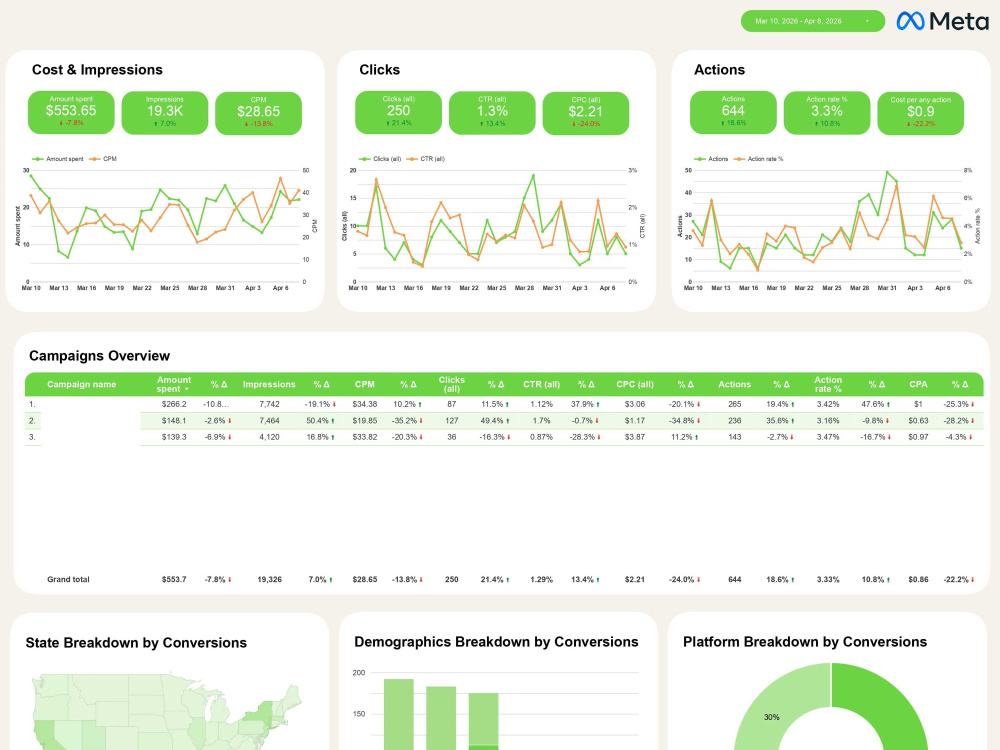1000x750 pixels.
Task: Click the Campaigns Overview heading
Action: coord(99,356)
